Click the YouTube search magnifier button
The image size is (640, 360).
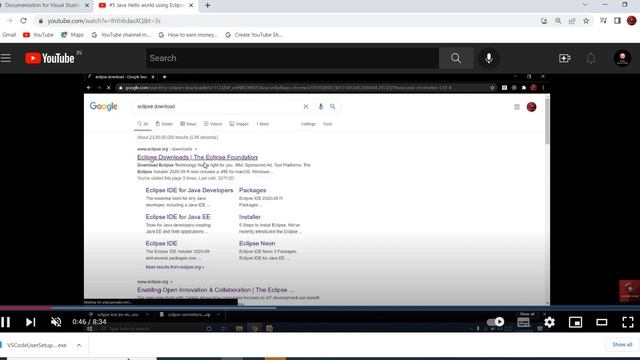(456, 58)
